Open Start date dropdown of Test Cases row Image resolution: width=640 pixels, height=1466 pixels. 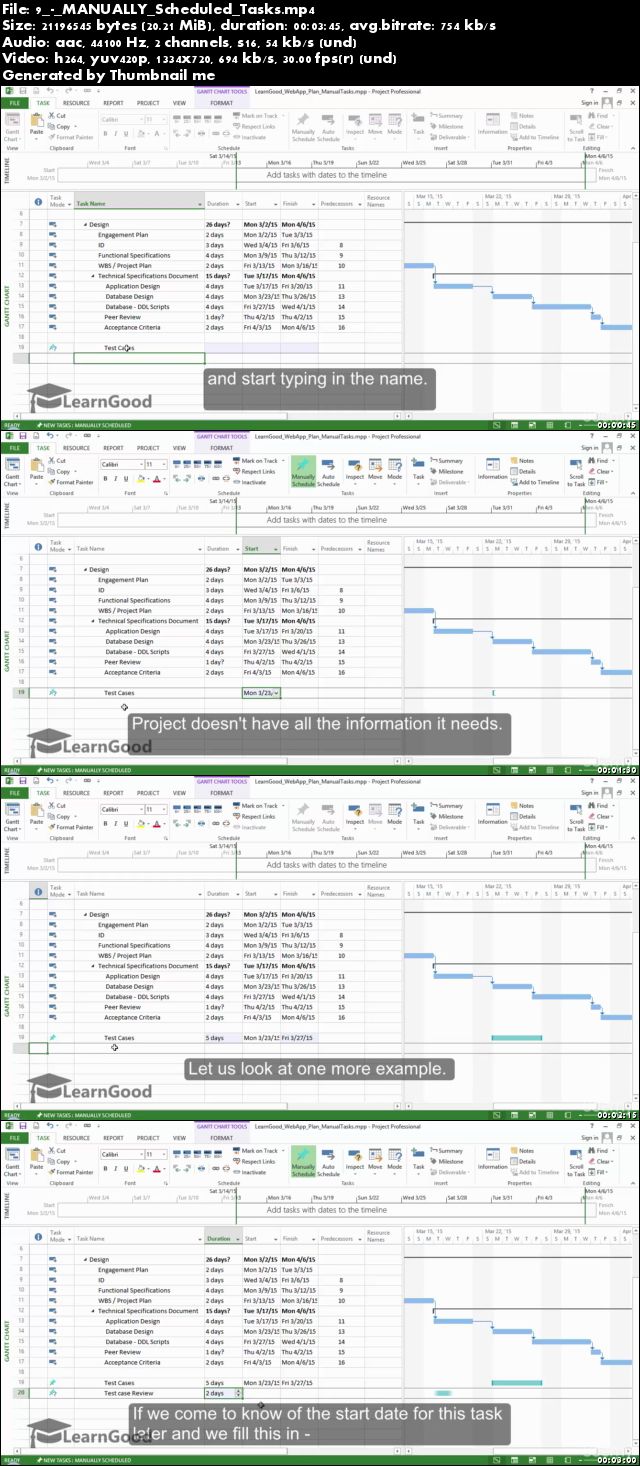[x=276, y=692]
